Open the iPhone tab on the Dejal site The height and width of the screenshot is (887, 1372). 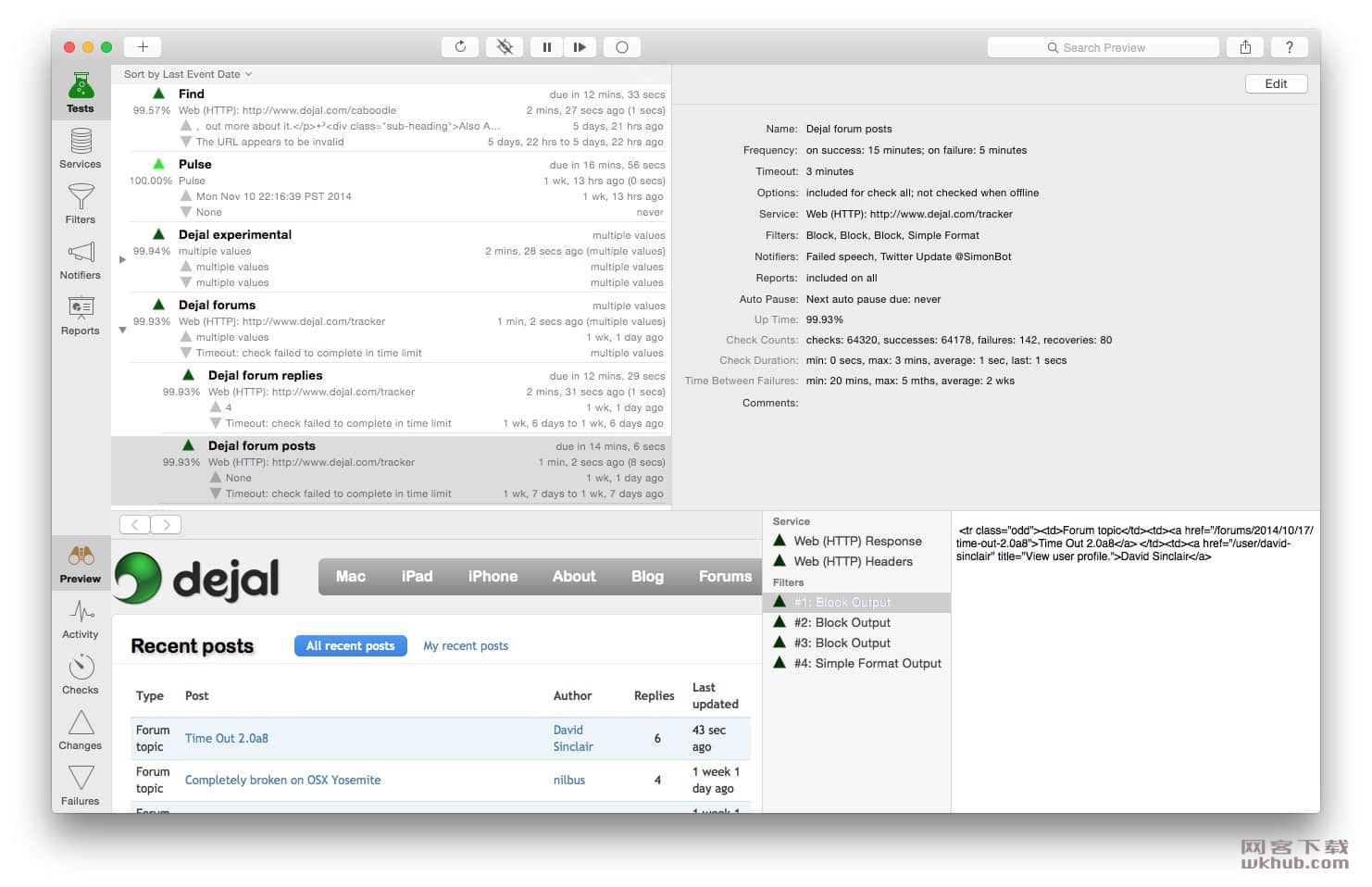click(493, 576)
